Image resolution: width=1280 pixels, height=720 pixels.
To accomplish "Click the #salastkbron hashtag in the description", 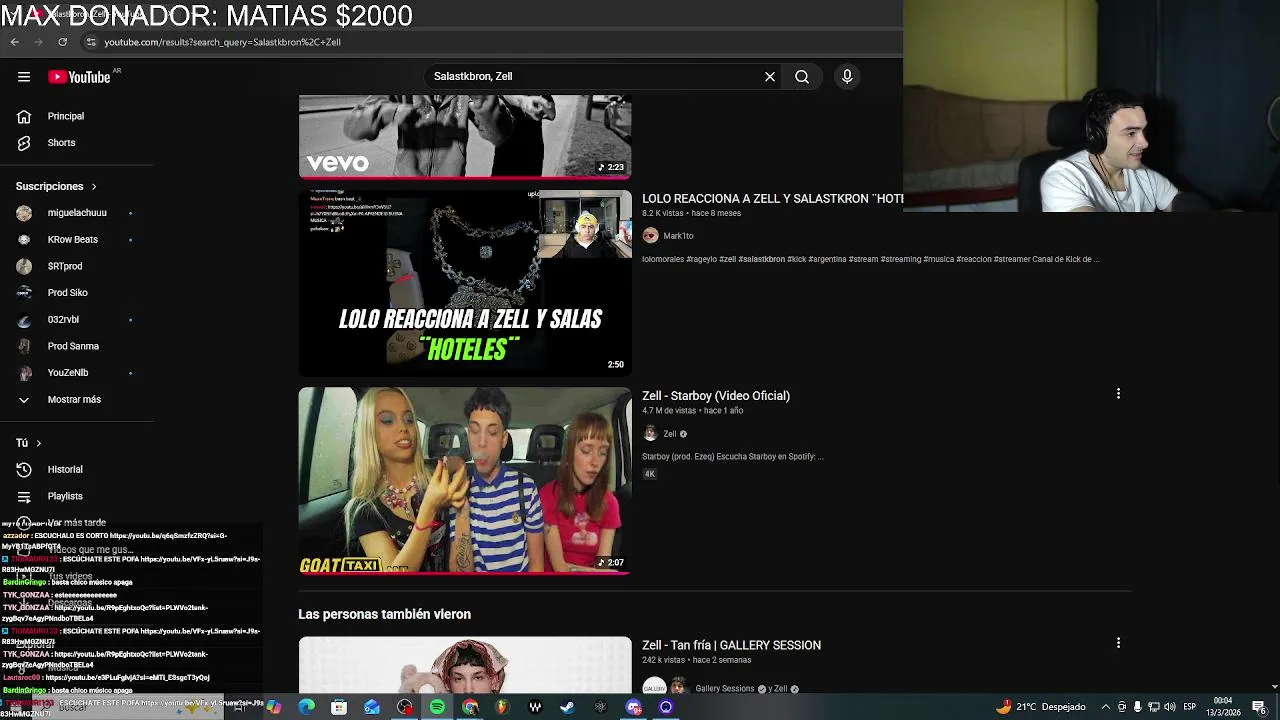I will pyautogui.click(x=762, y=259).
